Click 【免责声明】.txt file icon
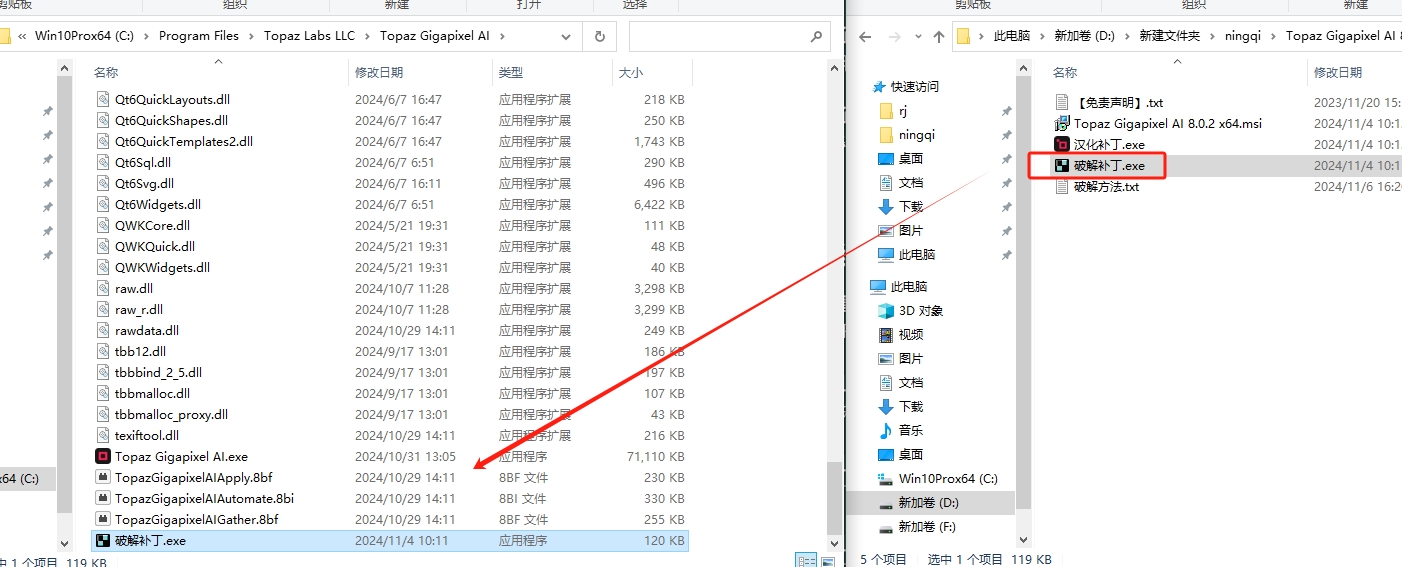The image size is (1402, 567). 1063,103
